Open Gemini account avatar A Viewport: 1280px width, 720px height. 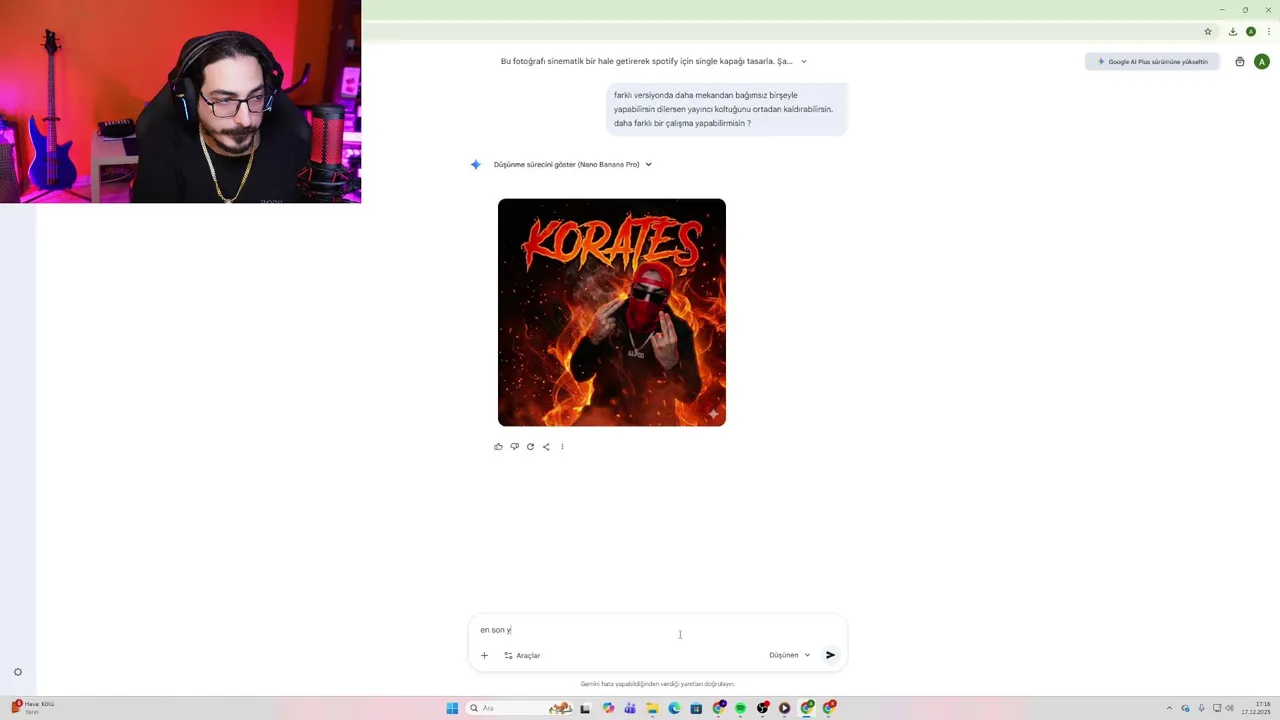[x=1262, y=62]
